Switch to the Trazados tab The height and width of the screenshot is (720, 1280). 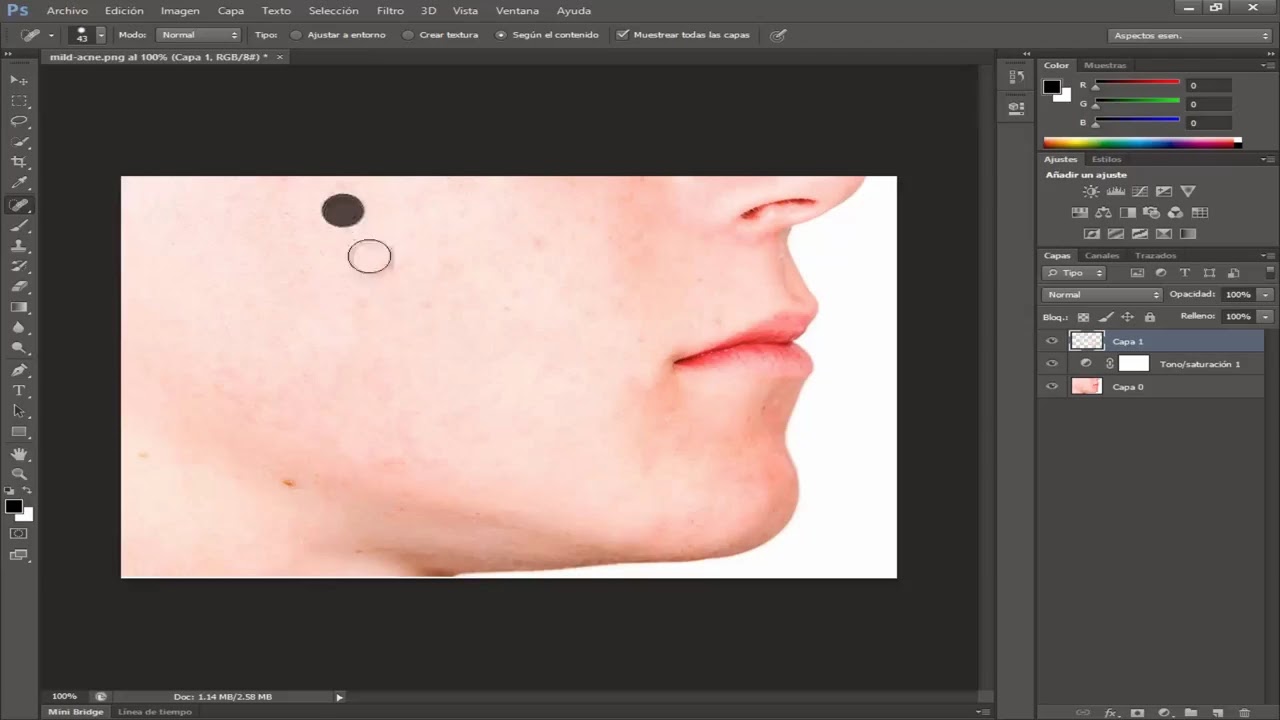1155,256
